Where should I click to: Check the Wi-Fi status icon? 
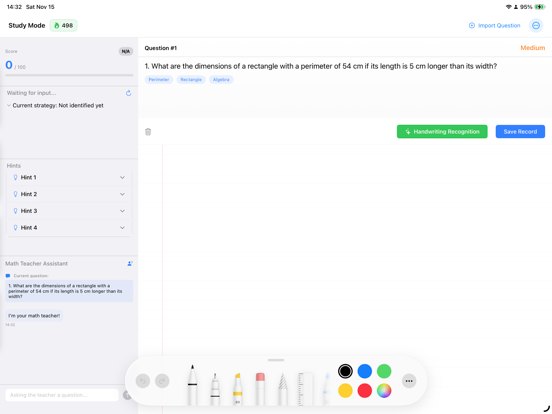coord(508,7)
